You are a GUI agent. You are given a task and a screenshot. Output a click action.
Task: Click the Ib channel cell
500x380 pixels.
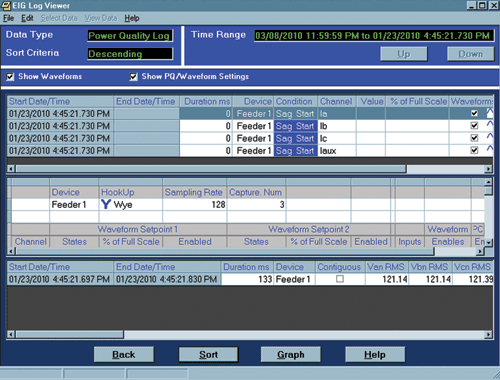coord(337,126)
